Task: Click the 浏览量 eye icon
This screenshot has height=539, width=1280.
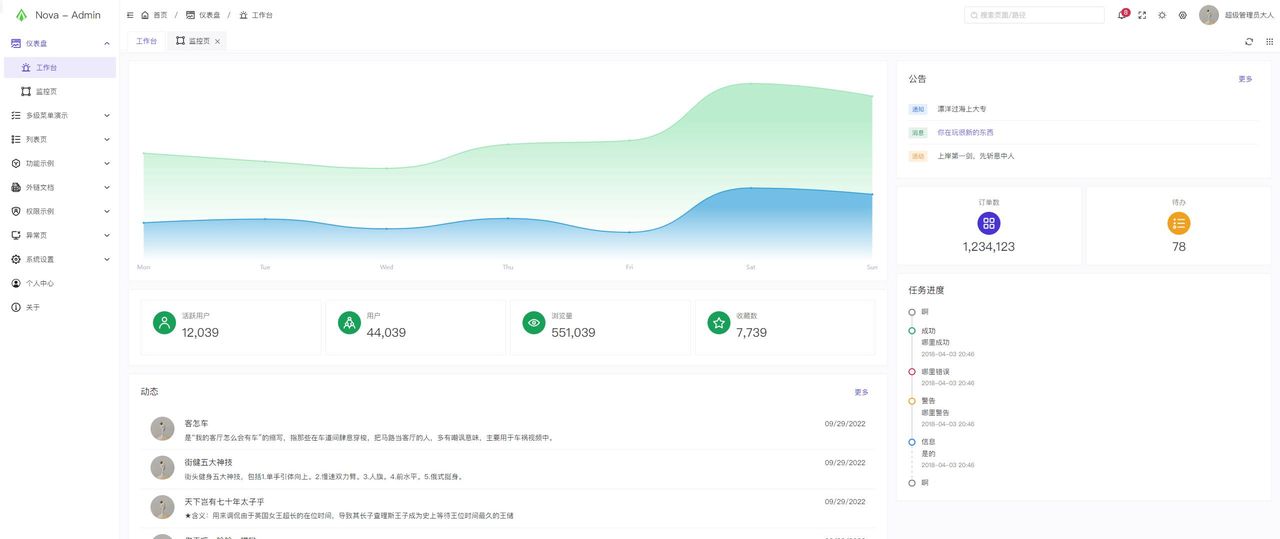Action: 534,323
